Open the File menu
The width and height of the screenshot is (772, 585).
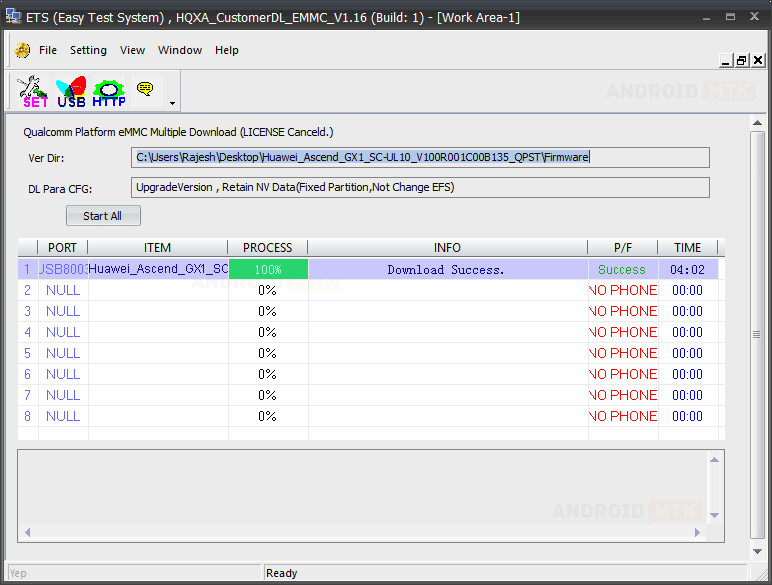point(48,50)
